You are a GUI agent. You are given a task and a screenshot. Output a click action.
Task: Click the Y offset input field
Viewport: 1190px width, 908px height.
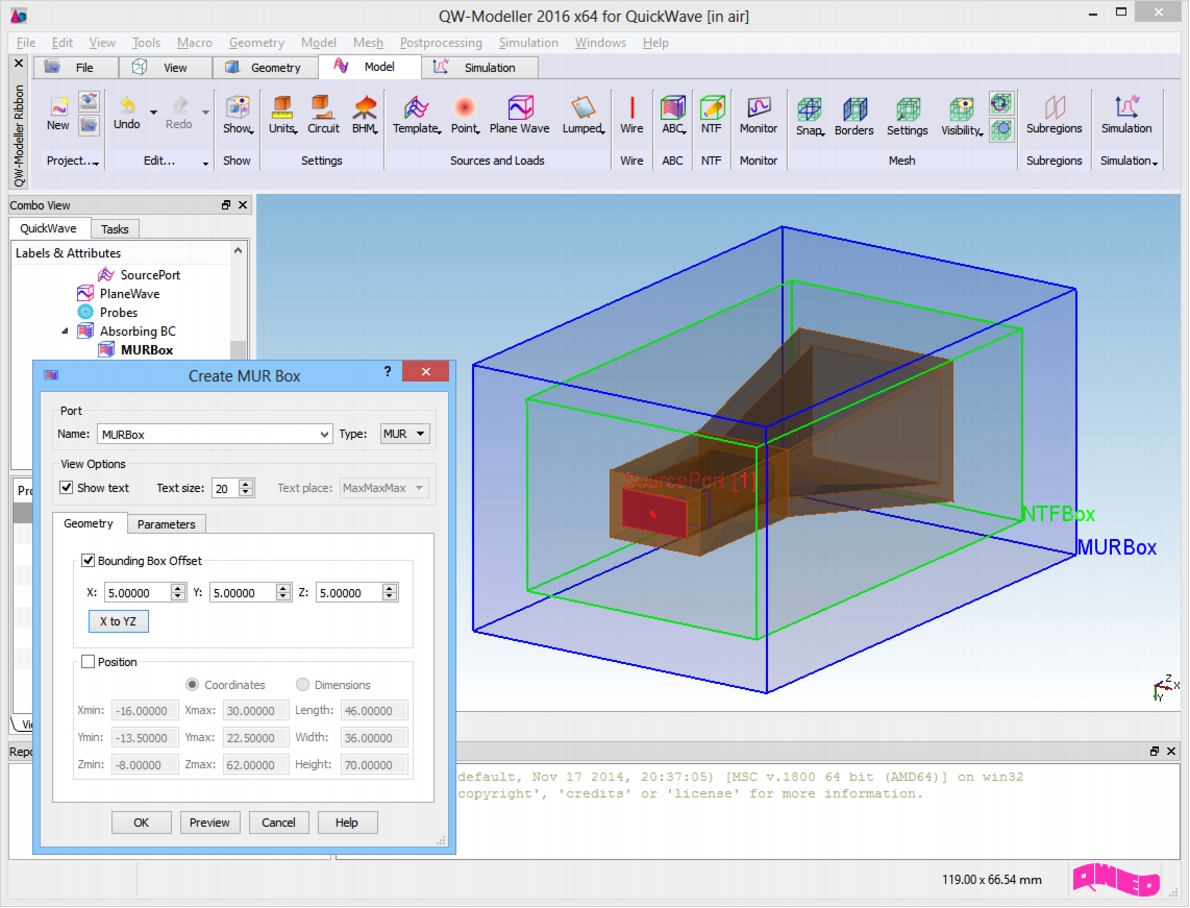click(242, 593)
